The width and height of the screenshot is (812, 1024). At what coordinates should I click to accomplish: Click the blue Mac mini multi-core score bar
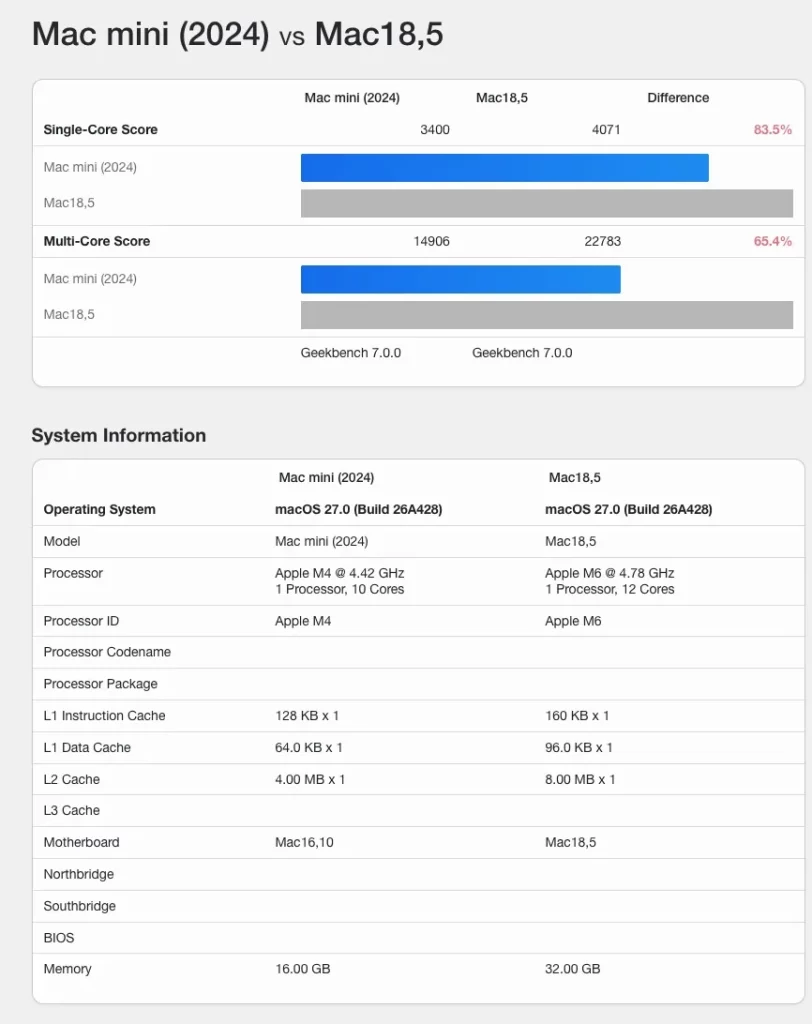[x=461, y=280]
